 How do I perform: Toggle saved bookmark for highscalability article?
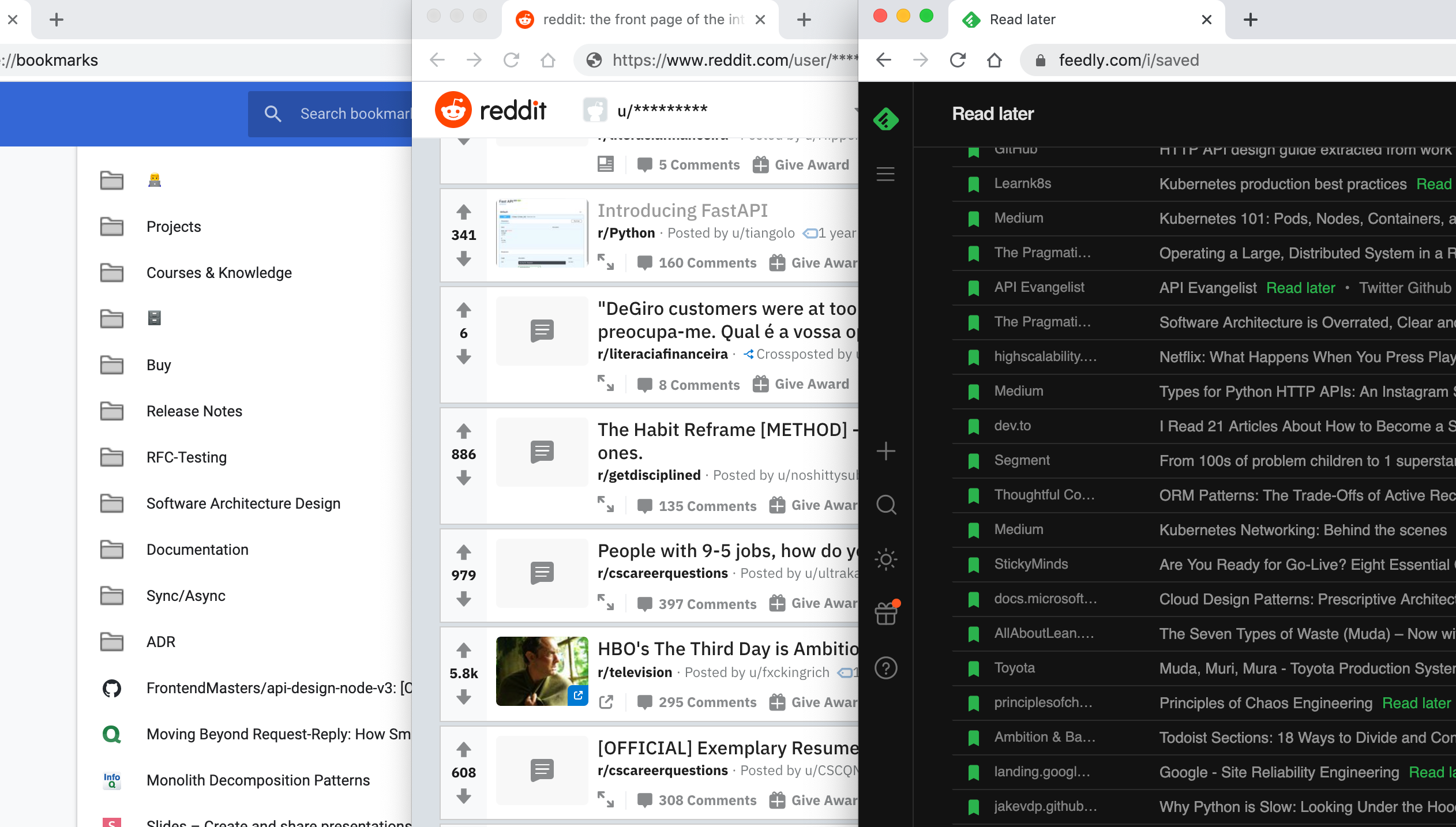(x=974, y=357)
